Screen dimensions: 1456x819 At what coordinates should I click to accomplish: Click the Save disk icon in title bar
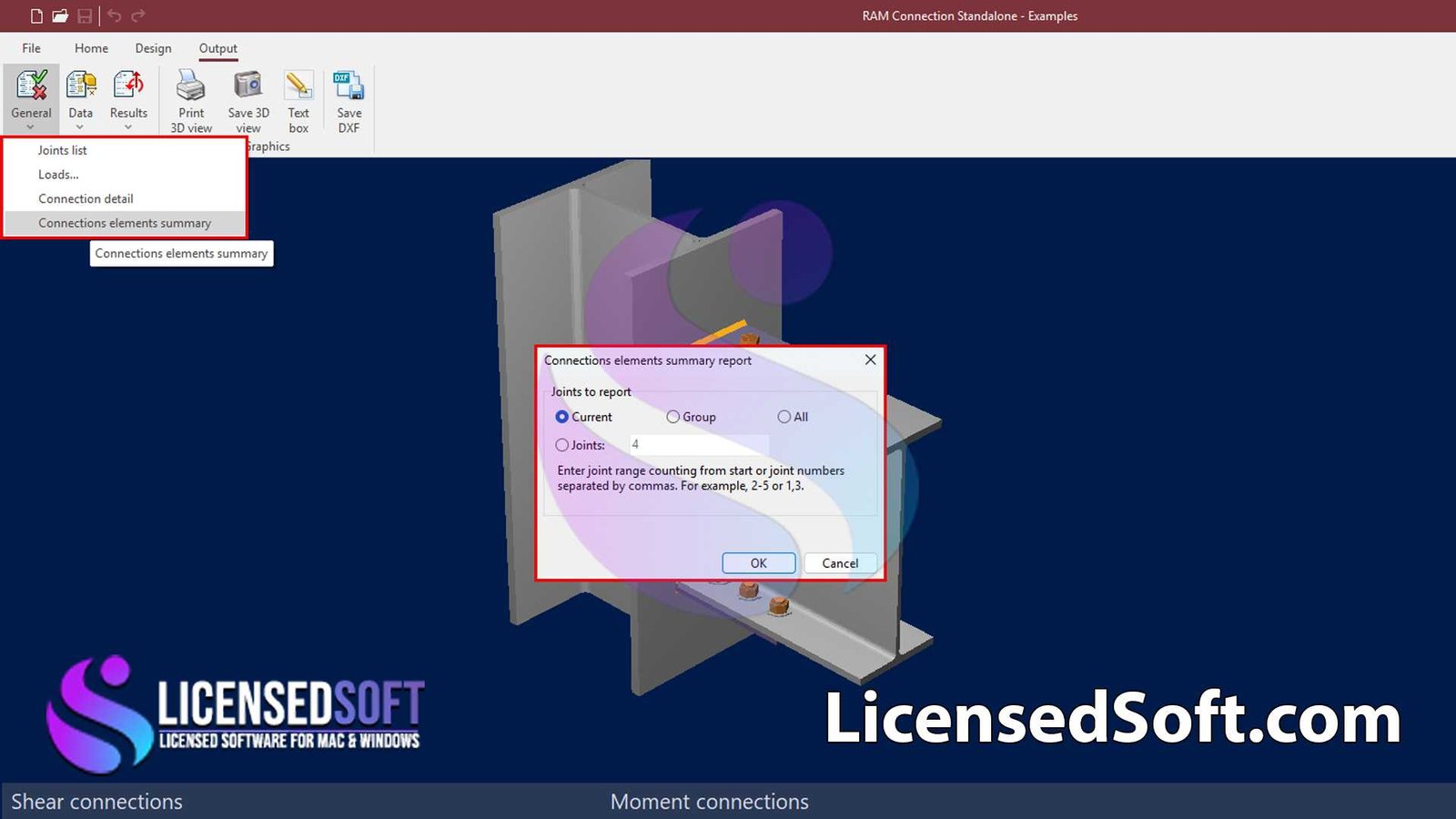click(85, 15)
